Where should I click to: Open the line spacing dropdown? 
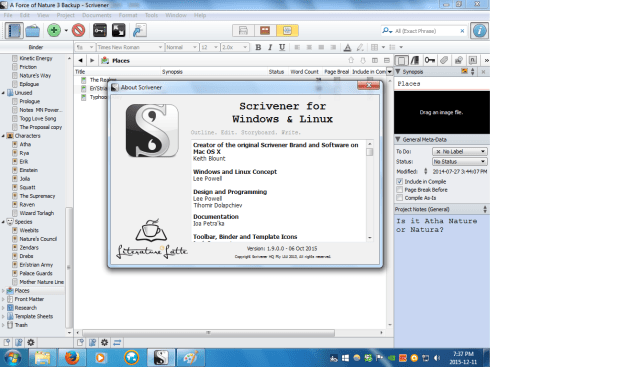pyautogui.click(x=234, y=47)
